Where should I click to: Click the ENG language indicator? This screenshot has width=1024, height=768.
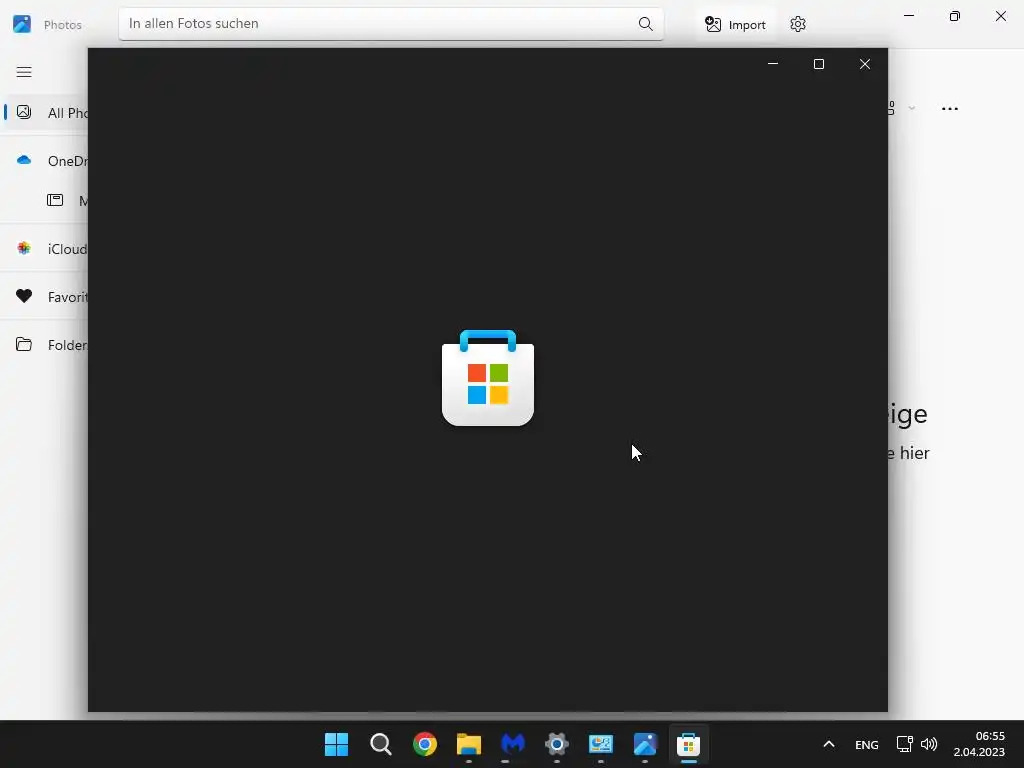point(867,745)
